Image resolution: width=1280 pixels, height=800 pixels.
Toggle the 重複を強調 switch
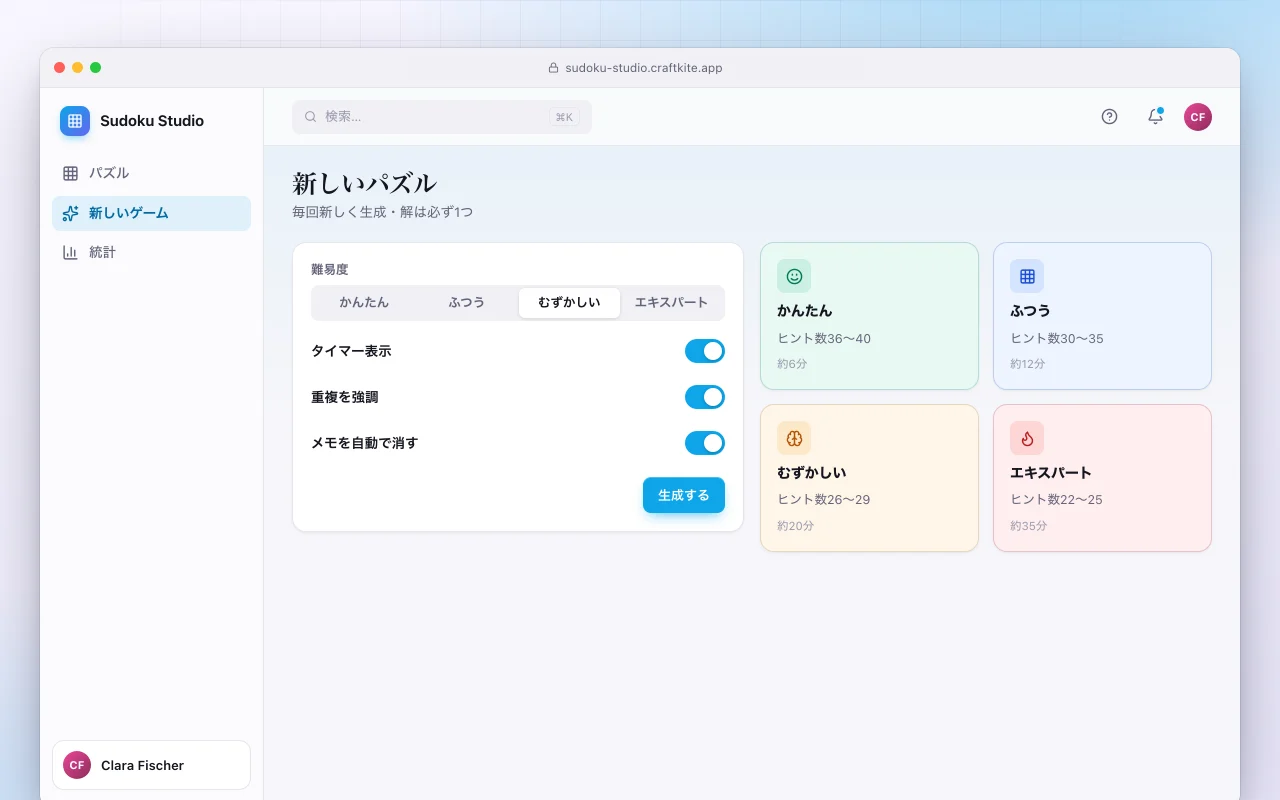(x=705, y=397)
